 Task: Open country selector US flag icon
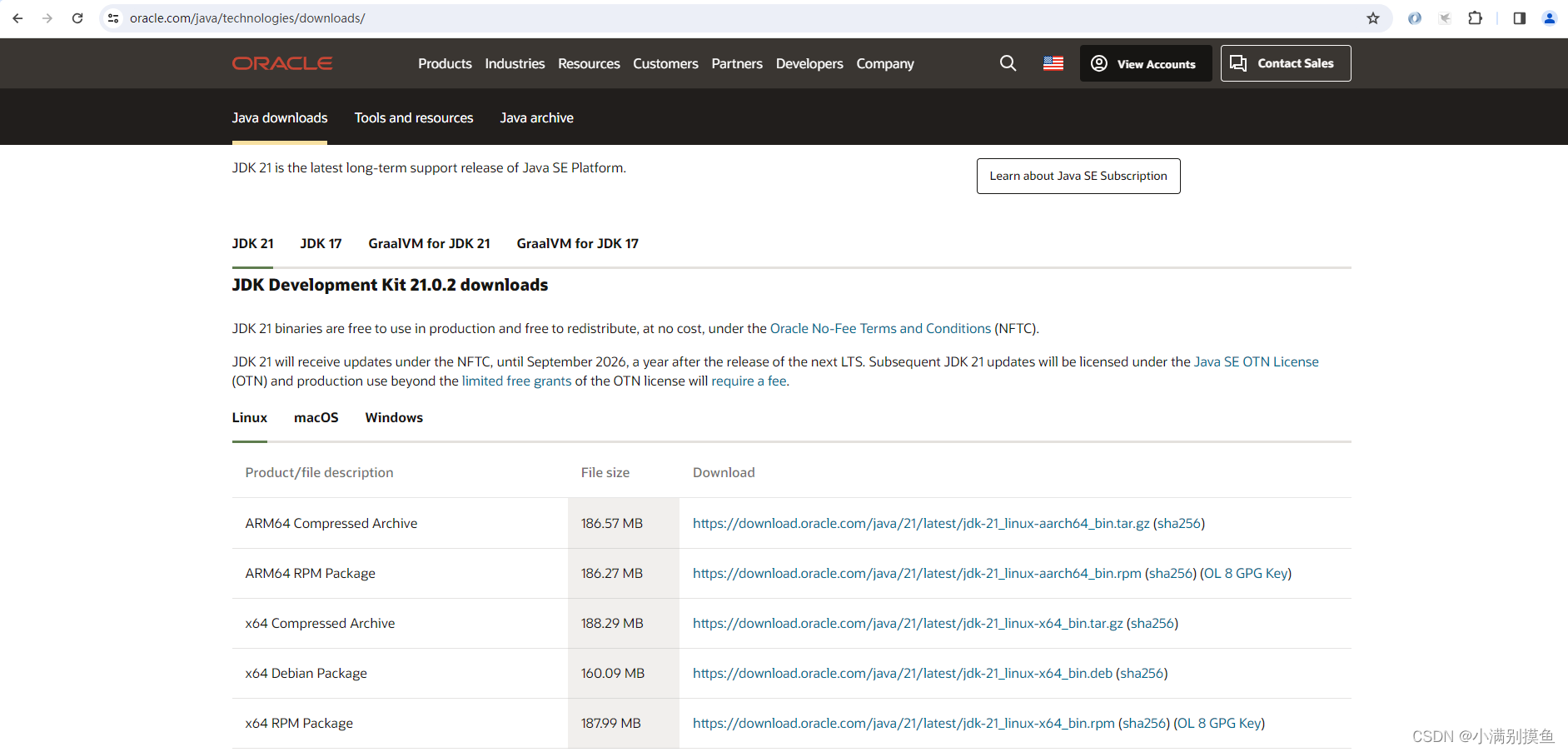(x=1053, y=63)
